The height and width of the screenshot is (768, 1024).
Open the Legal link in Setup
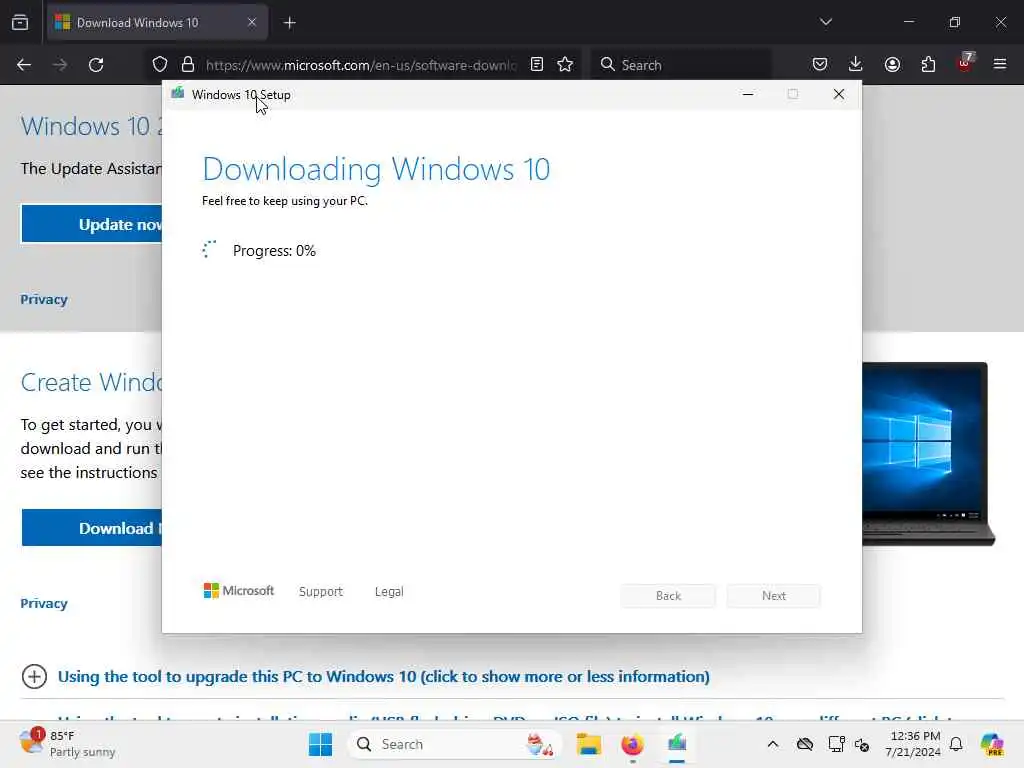389,591
